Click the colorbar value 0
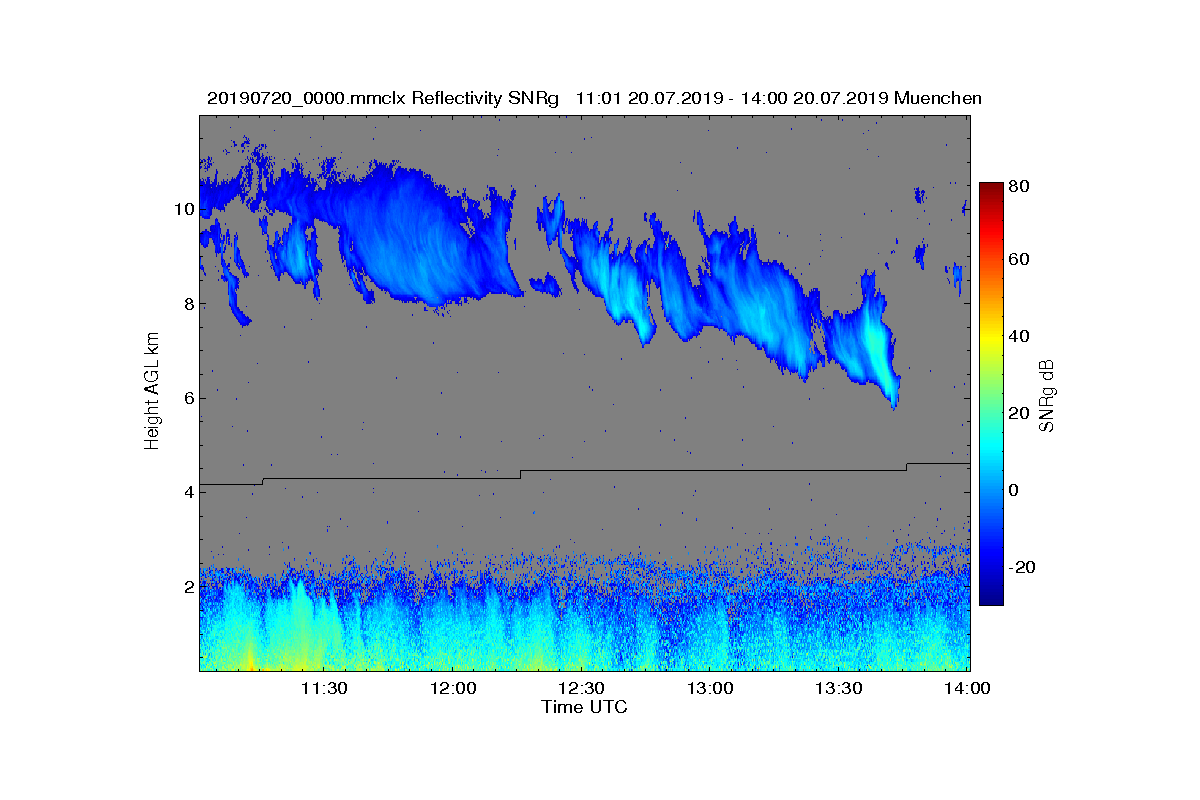The image size is (1200, 800). pos(1015,490)
